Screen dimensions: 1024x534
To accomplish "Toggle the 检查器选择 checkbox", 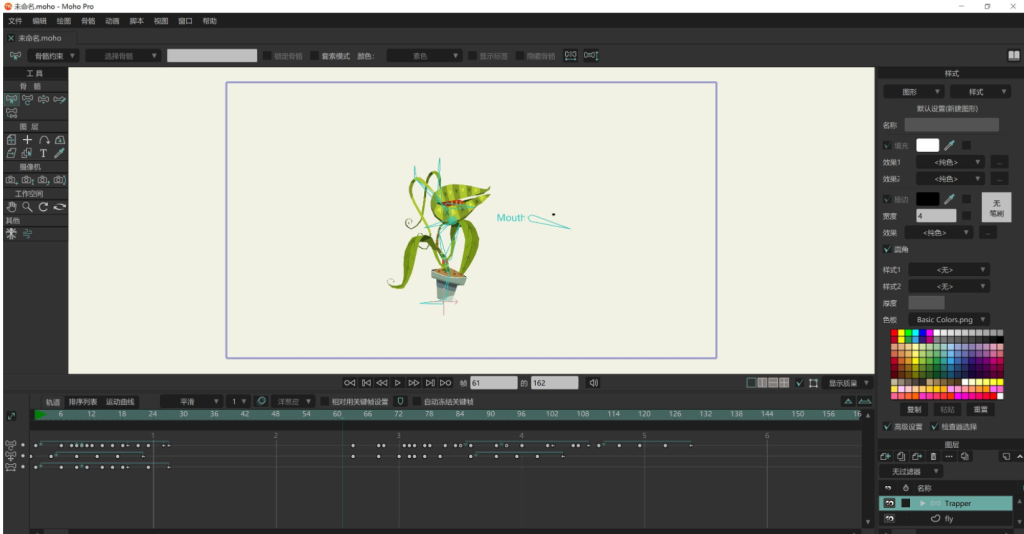I will point(935,427).
